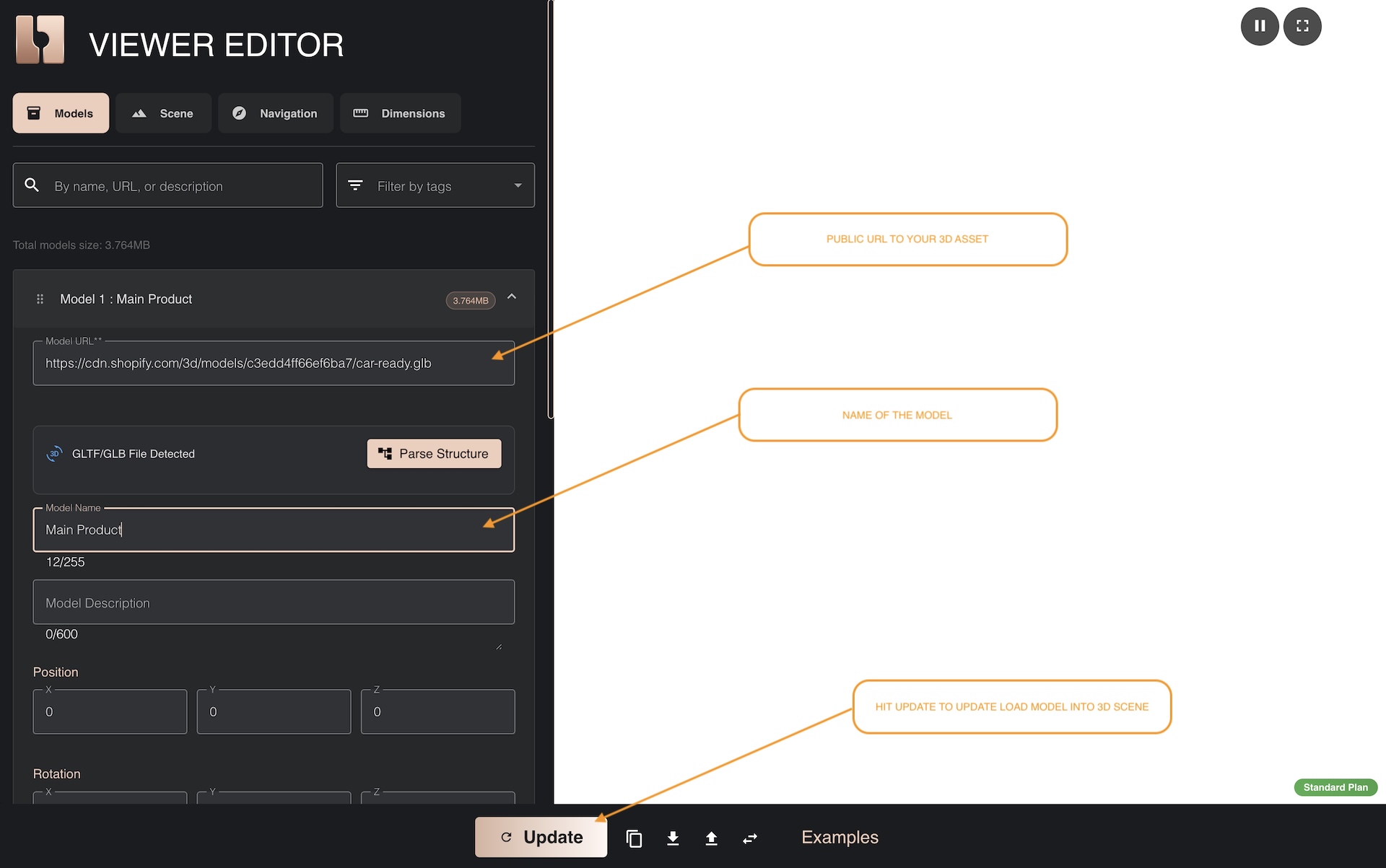Hit the Update button
Screen dimensions: 1386x868
541,837
